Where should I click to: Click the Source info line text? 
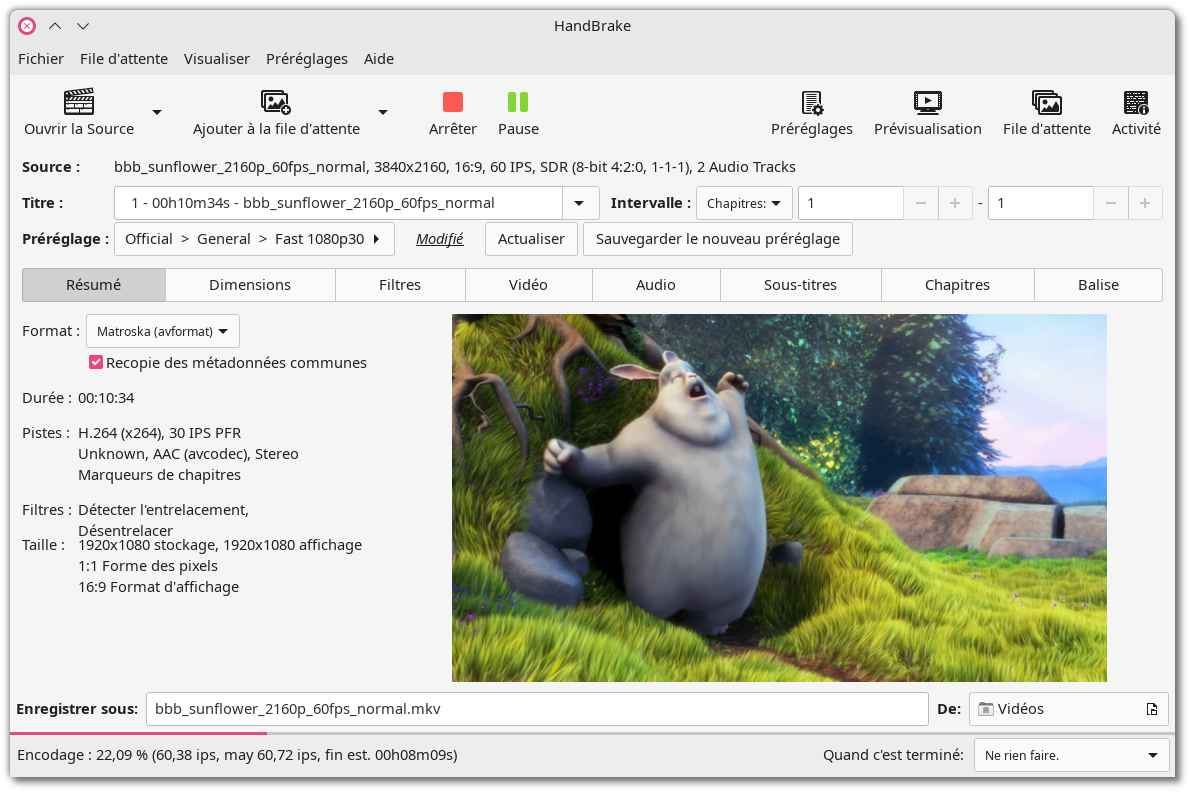coord(455,167)
